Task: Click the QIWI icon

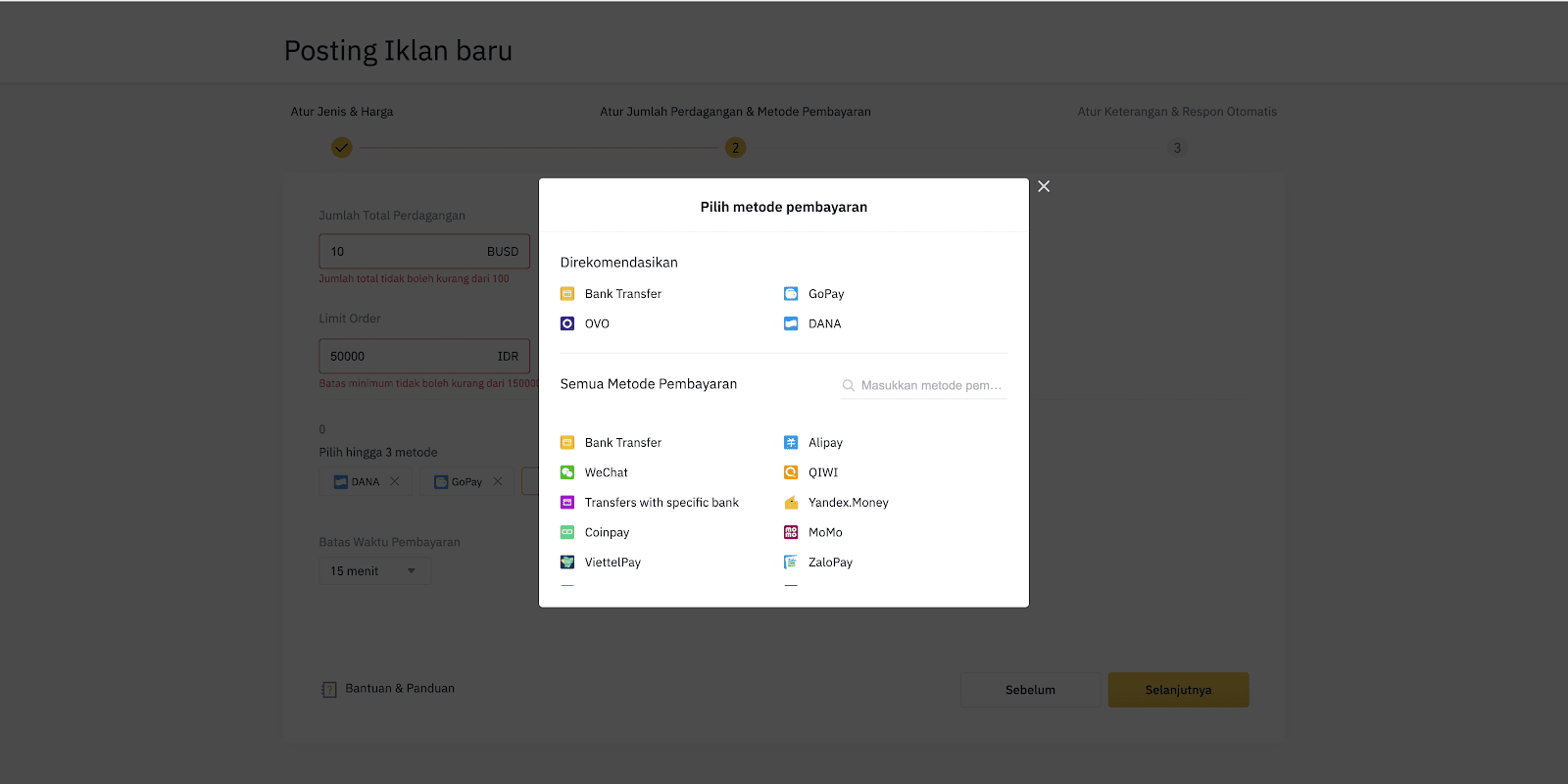Action: (x=791, y=472)
